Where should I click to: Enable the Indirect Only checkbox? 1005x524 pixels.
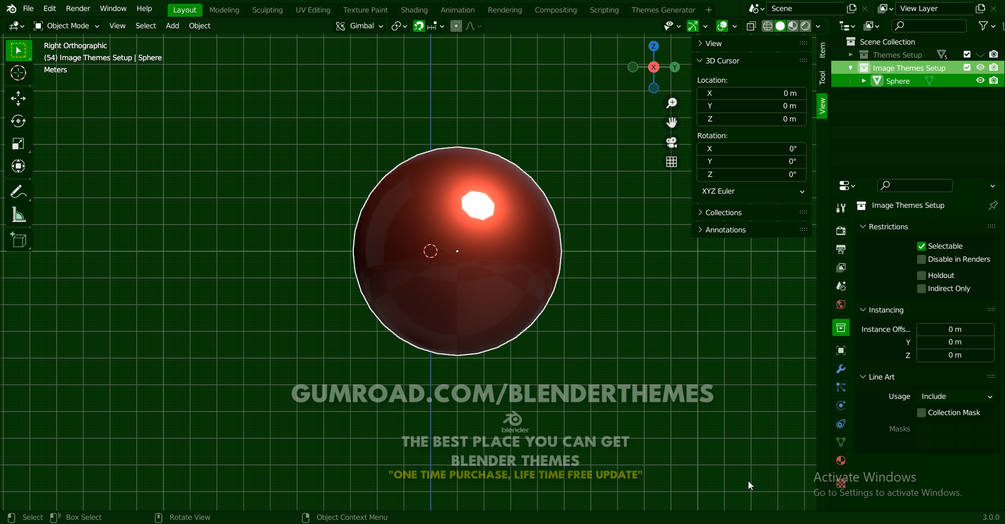pos(921,289)
